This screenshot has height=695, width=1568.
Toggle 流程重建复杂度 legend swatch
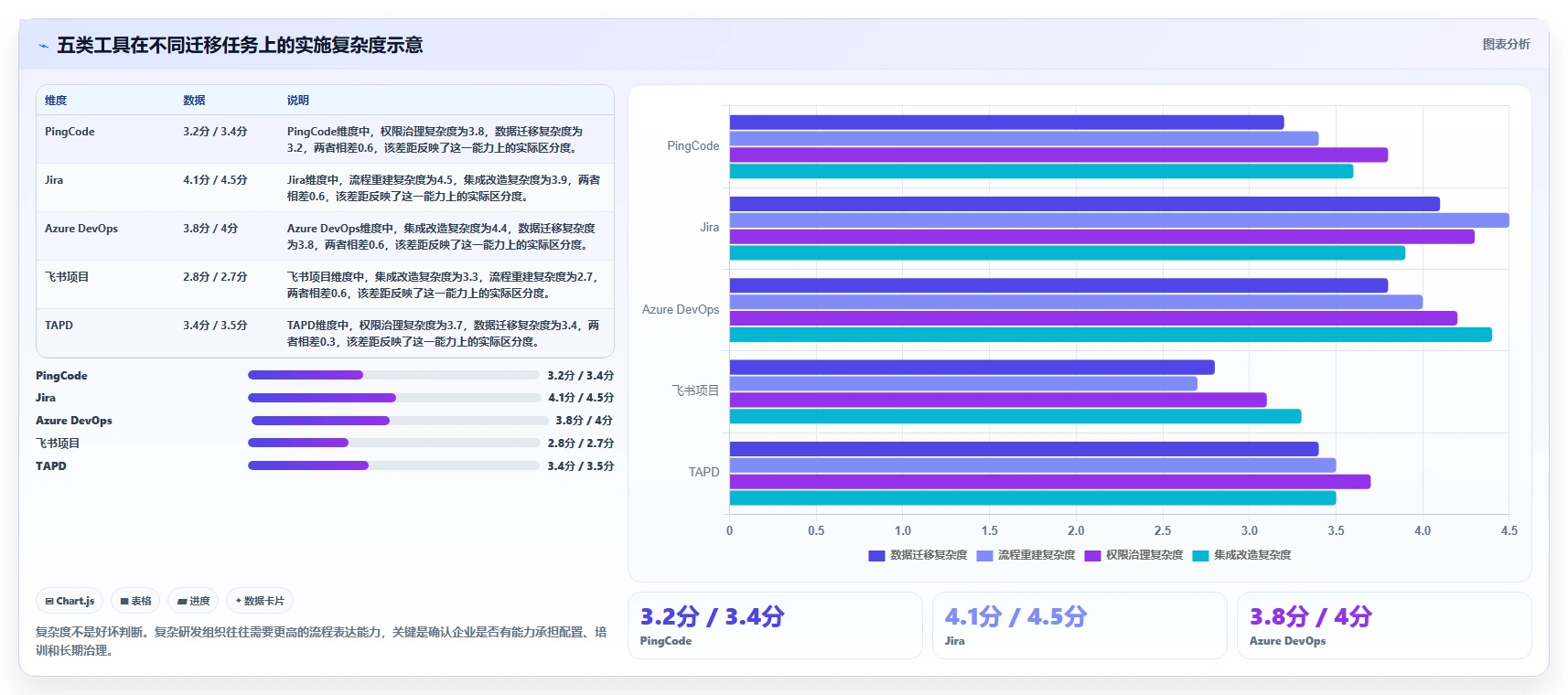point(984,555)
